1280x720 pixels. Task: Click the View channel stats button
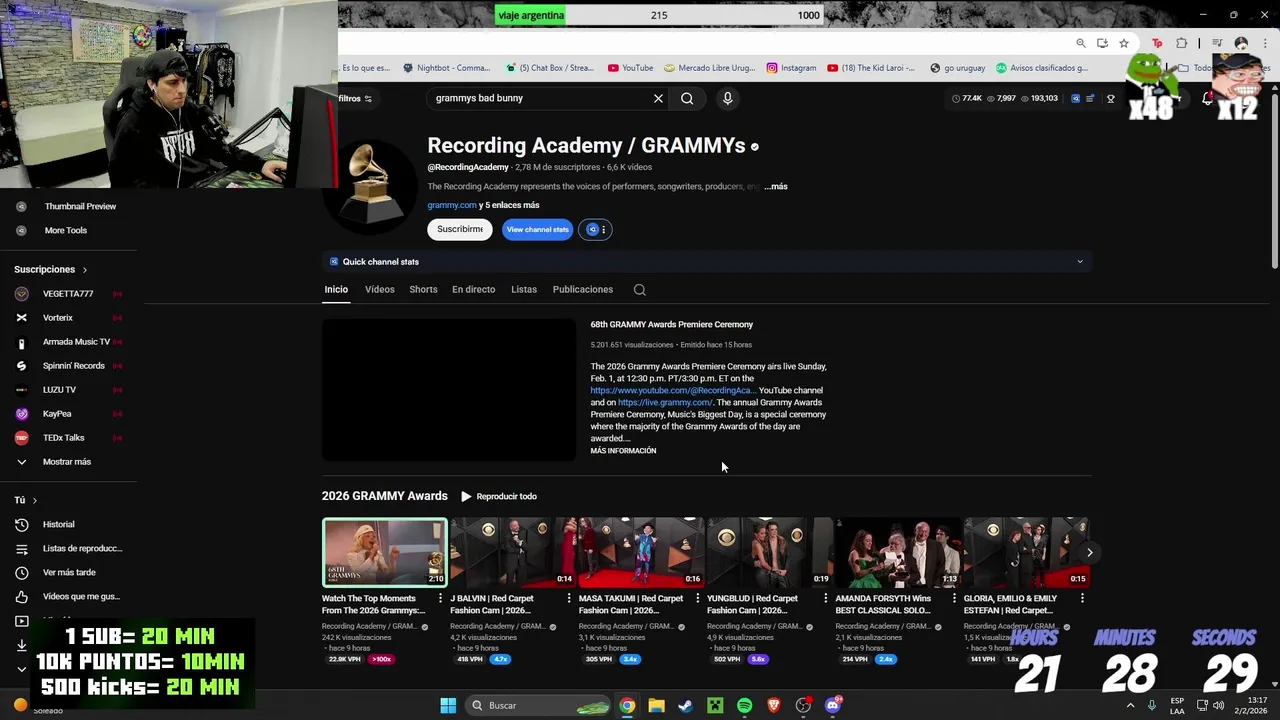tap(537, 229)
